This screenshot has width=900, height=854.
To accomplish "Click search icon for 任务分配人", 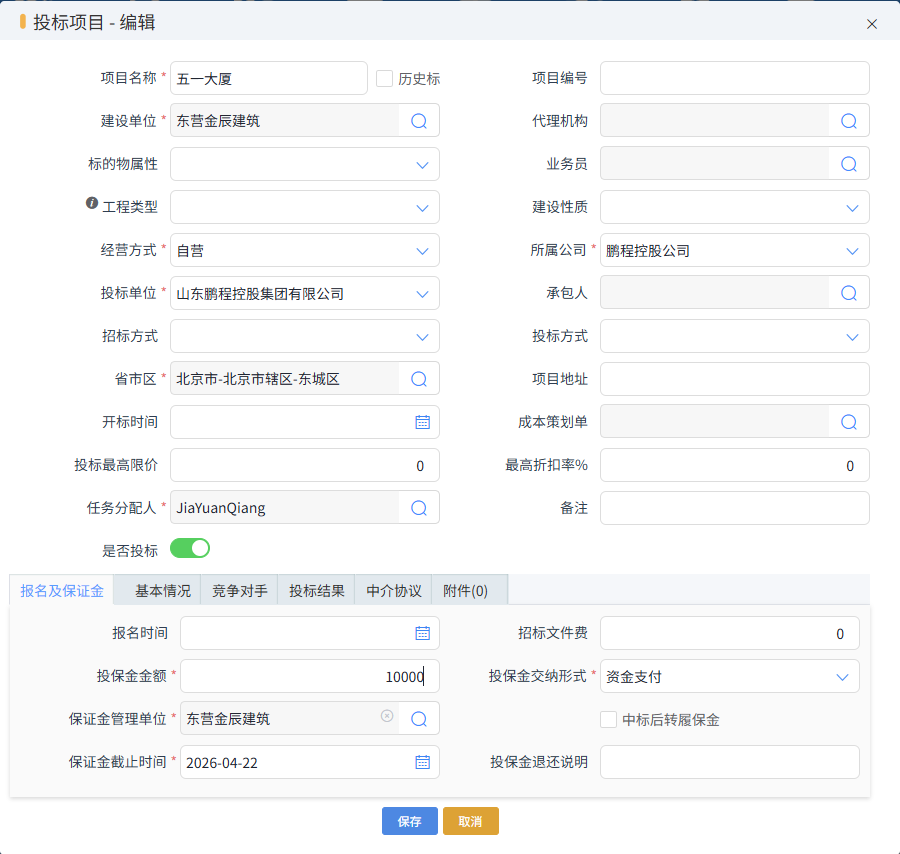I will [x=419, y=508].
